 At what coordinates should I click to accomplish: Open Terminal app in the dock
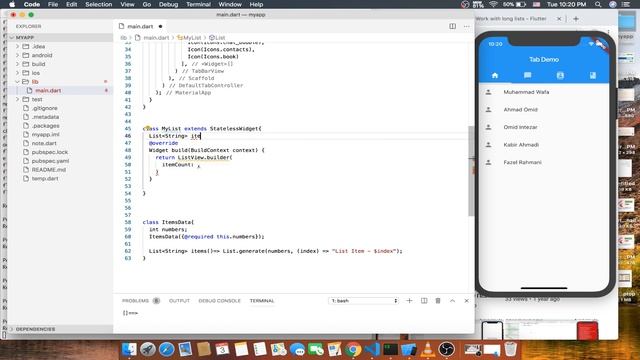point(391,349)
